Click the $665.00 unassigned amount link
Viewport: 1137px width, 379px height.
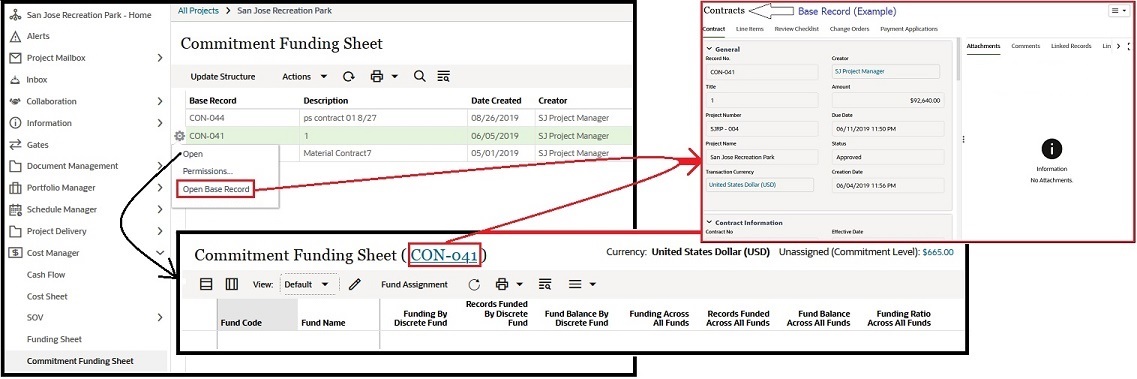(937, 253)
